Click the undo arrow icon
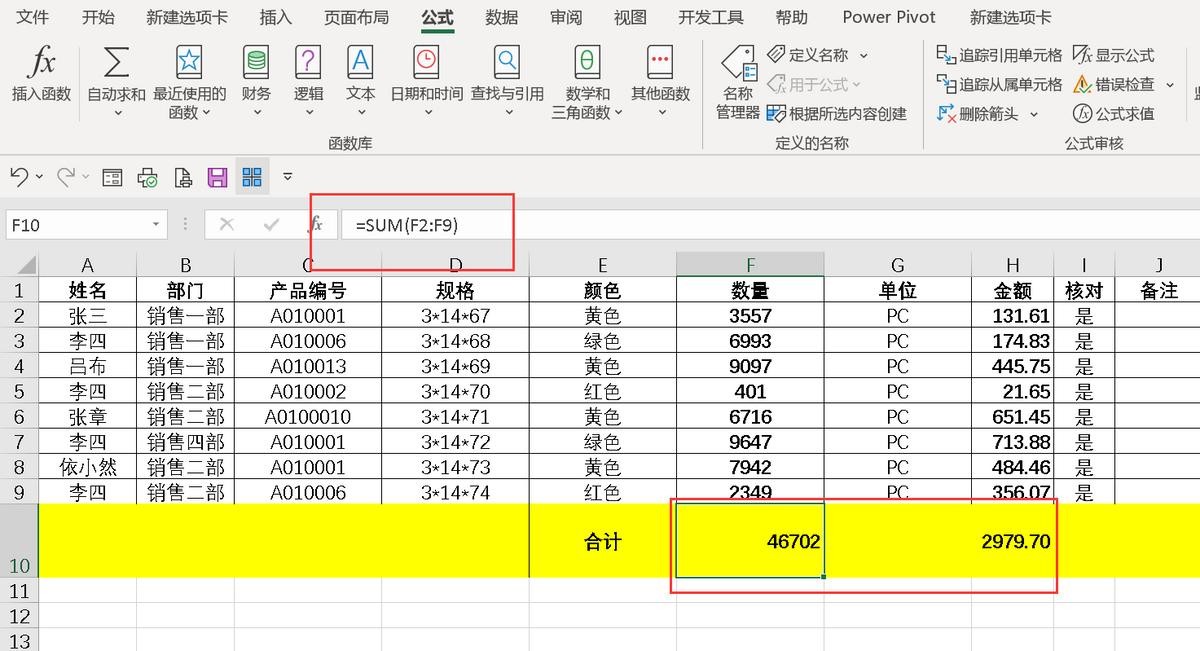This screenshot has width=1200, height=651. tap(19, 177)
